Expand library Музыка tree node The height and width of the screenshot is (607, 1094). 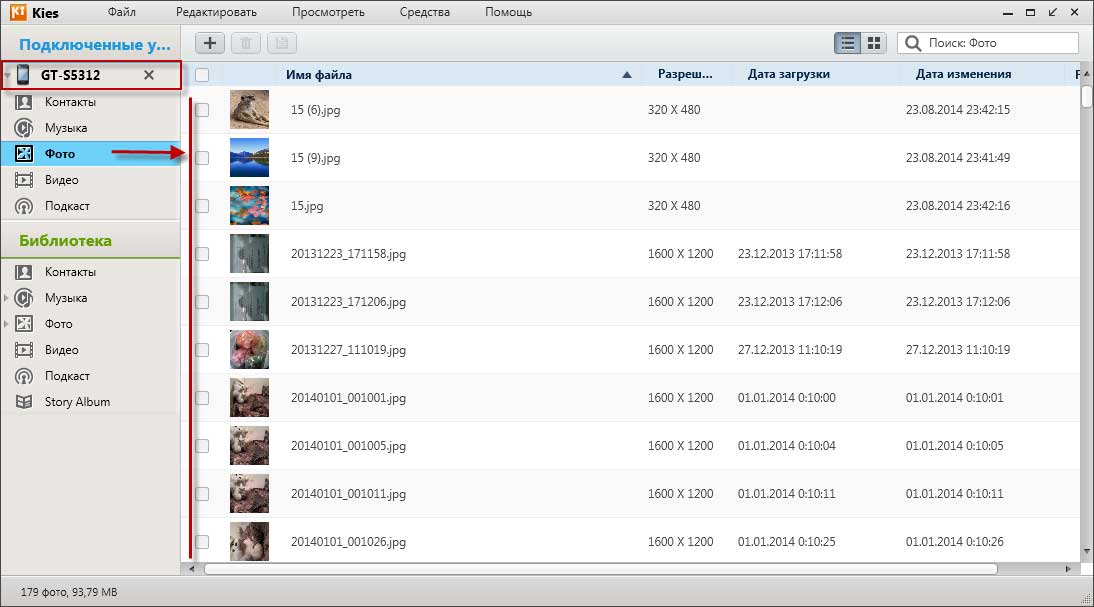(x=6, y=298)
